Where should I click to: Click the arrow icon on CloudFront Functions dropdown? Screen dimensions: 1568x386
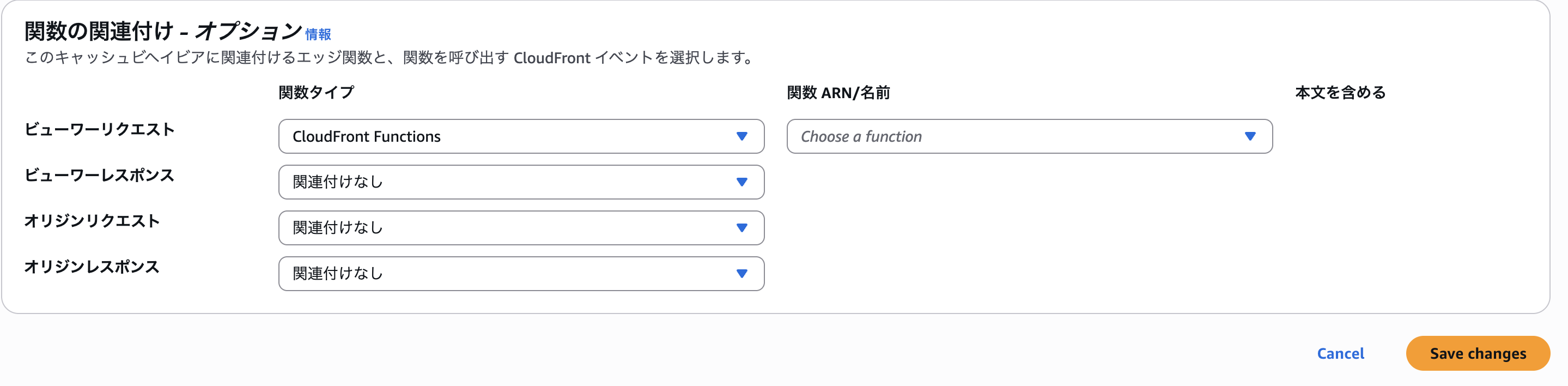[742, 136]
